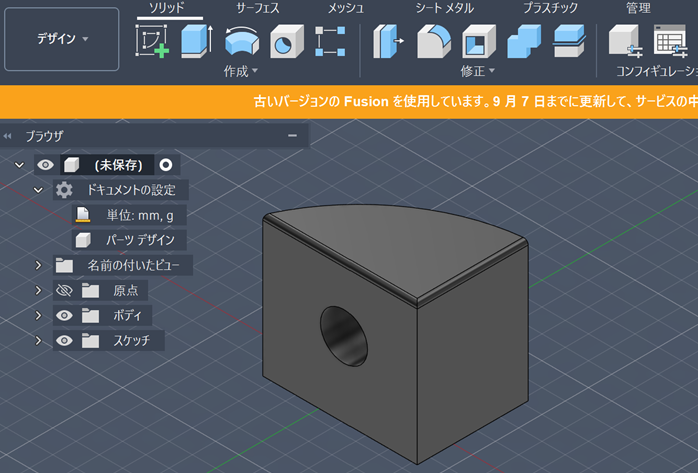This screenshot has width=698, height=473.
Task: Hide the ボディ folder
Action: (64, 315)
